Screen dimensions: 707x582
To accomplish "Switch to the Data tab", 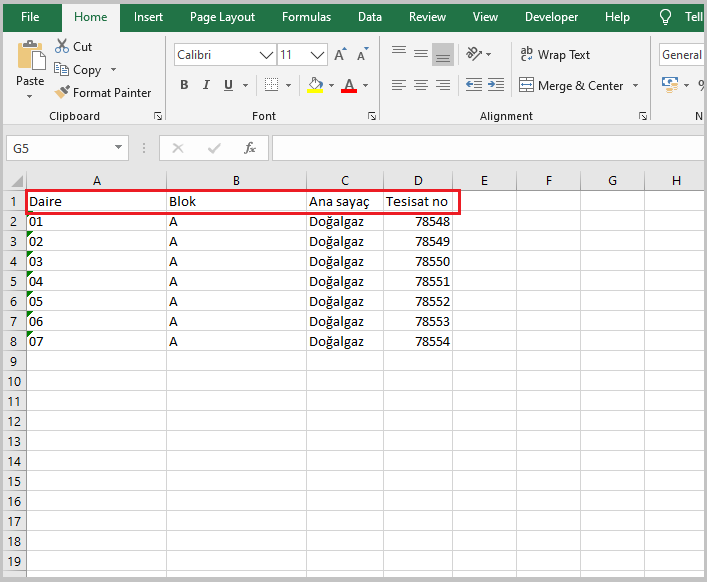I will pos(370,17).
